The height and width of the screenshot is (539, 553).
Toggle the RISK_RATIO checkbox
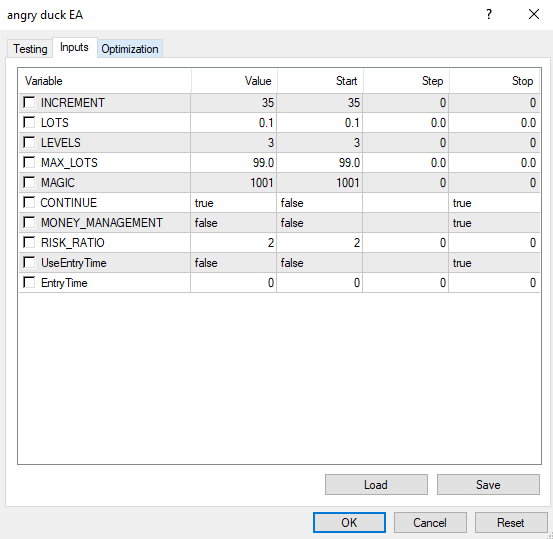pyautogui.click(x=29, y=242)
